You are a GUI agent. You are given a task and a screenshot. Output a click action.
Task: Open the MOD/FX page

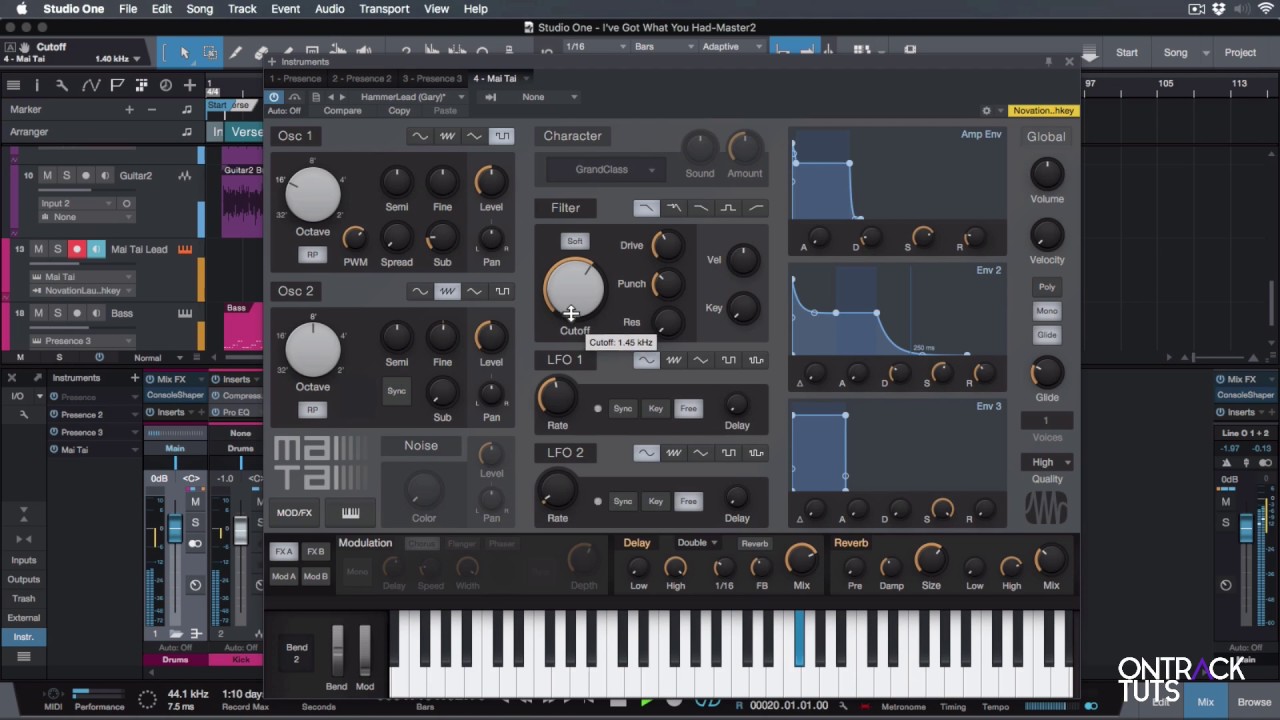click(x=294, y=513)
